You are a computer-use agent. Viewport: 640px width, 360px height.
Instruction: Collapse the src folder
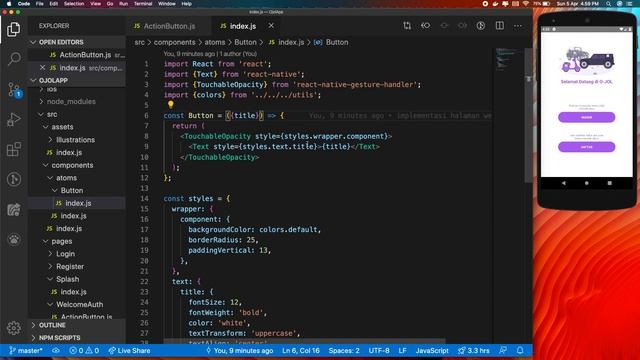(x=77, y=114)
